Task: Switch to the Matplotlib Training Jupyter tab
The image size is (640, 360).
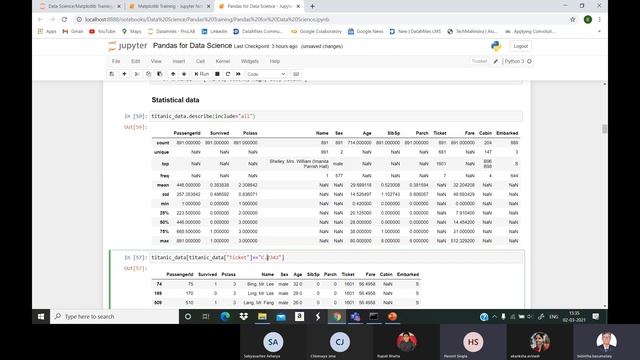Action: click(x=169, y=6)
